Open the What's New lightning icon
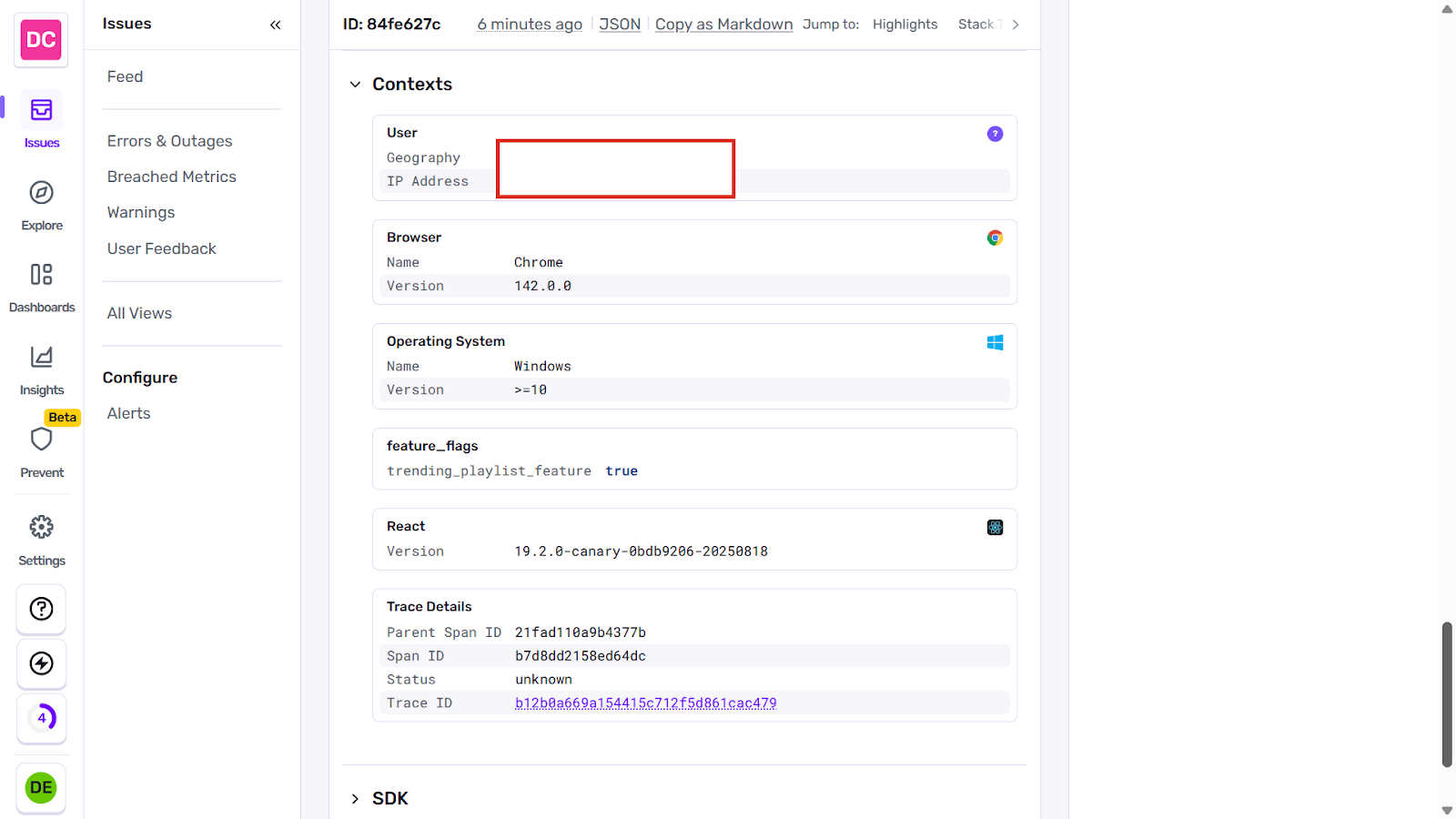This screenshot has width=1456, height=819. [41, 663]
